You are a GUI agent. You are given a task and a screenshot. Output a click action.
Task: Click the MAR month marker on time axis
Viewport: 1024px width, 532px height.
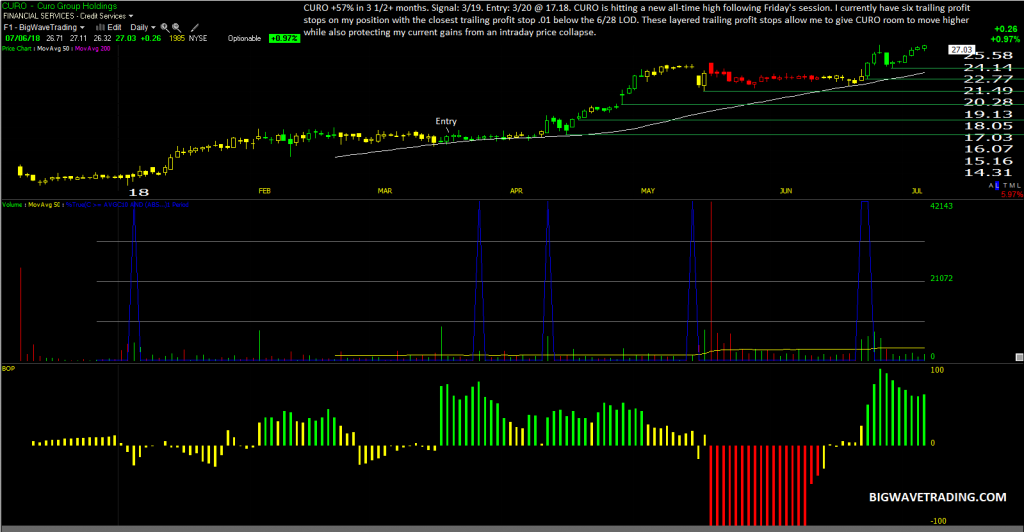point(385,191)
